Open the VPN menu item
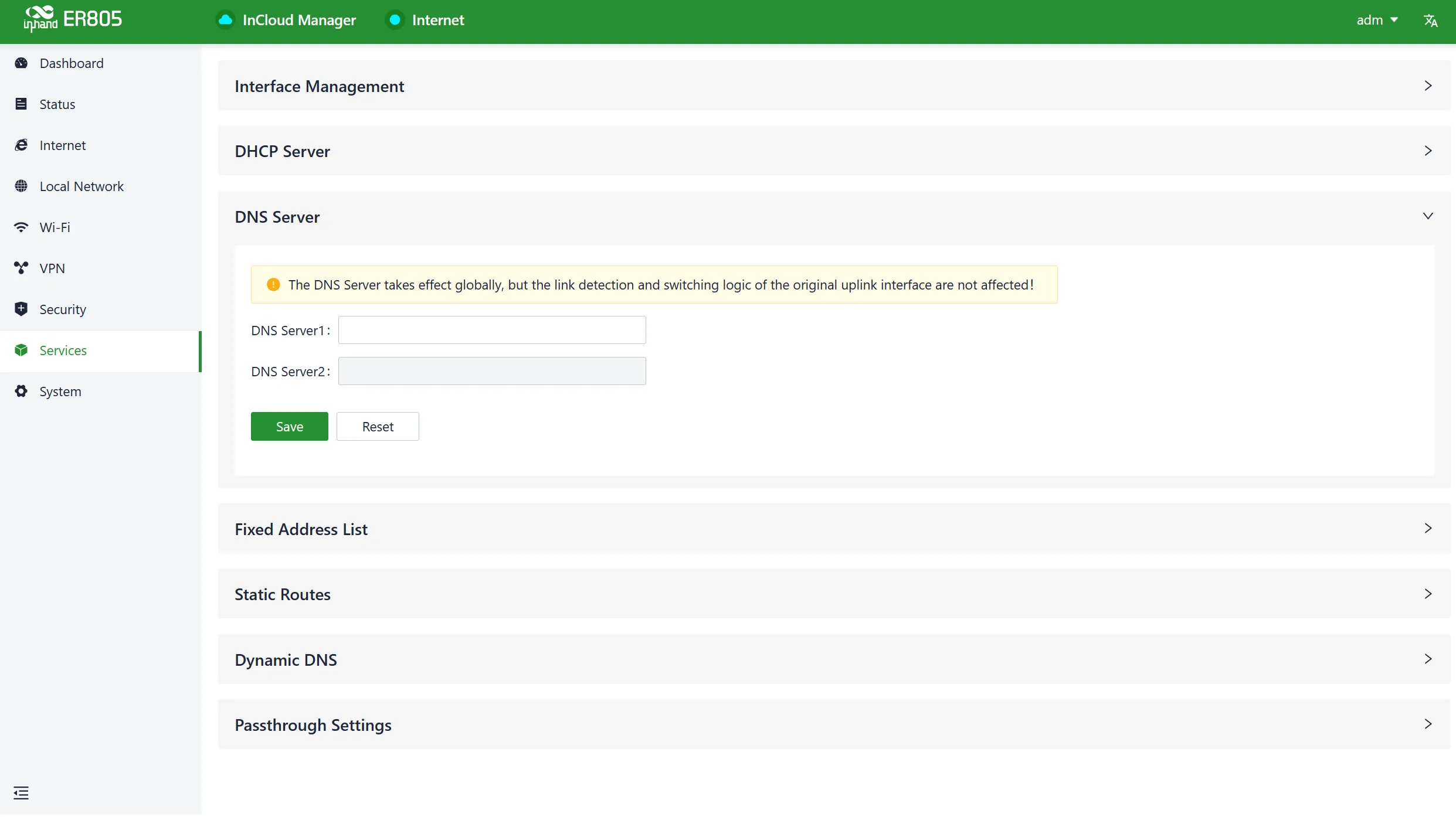This screenshot has width=1456, height=817. coord(100,268)
